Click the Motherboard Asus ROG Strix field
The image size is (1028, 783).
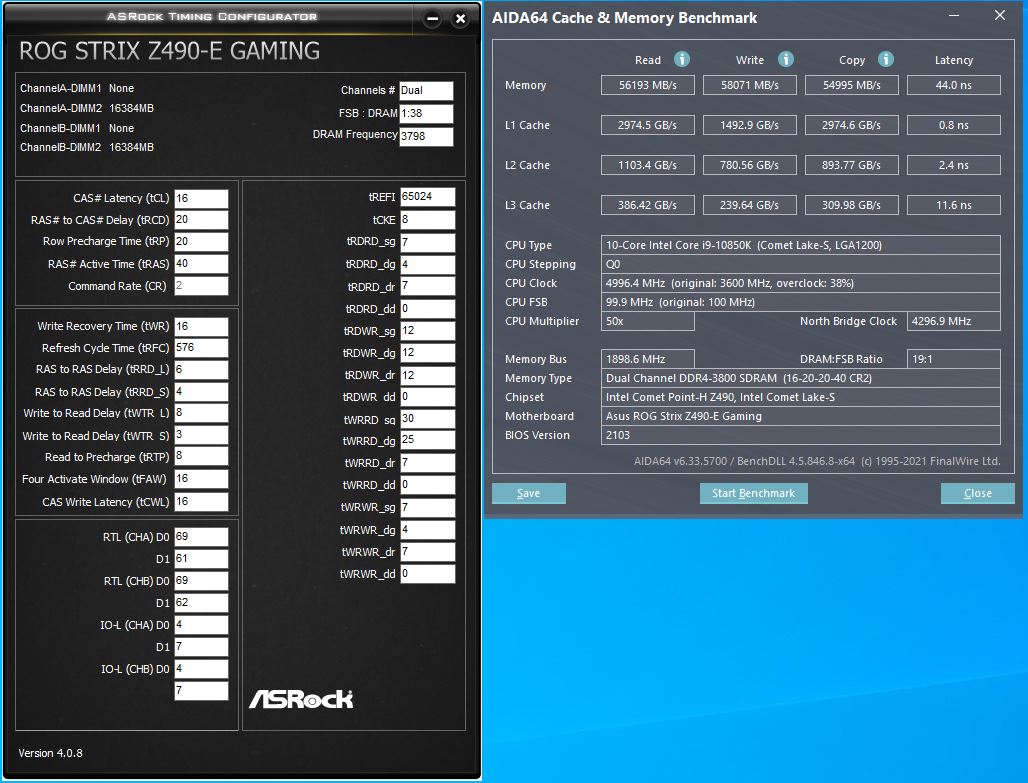click(x=801, y=416)
